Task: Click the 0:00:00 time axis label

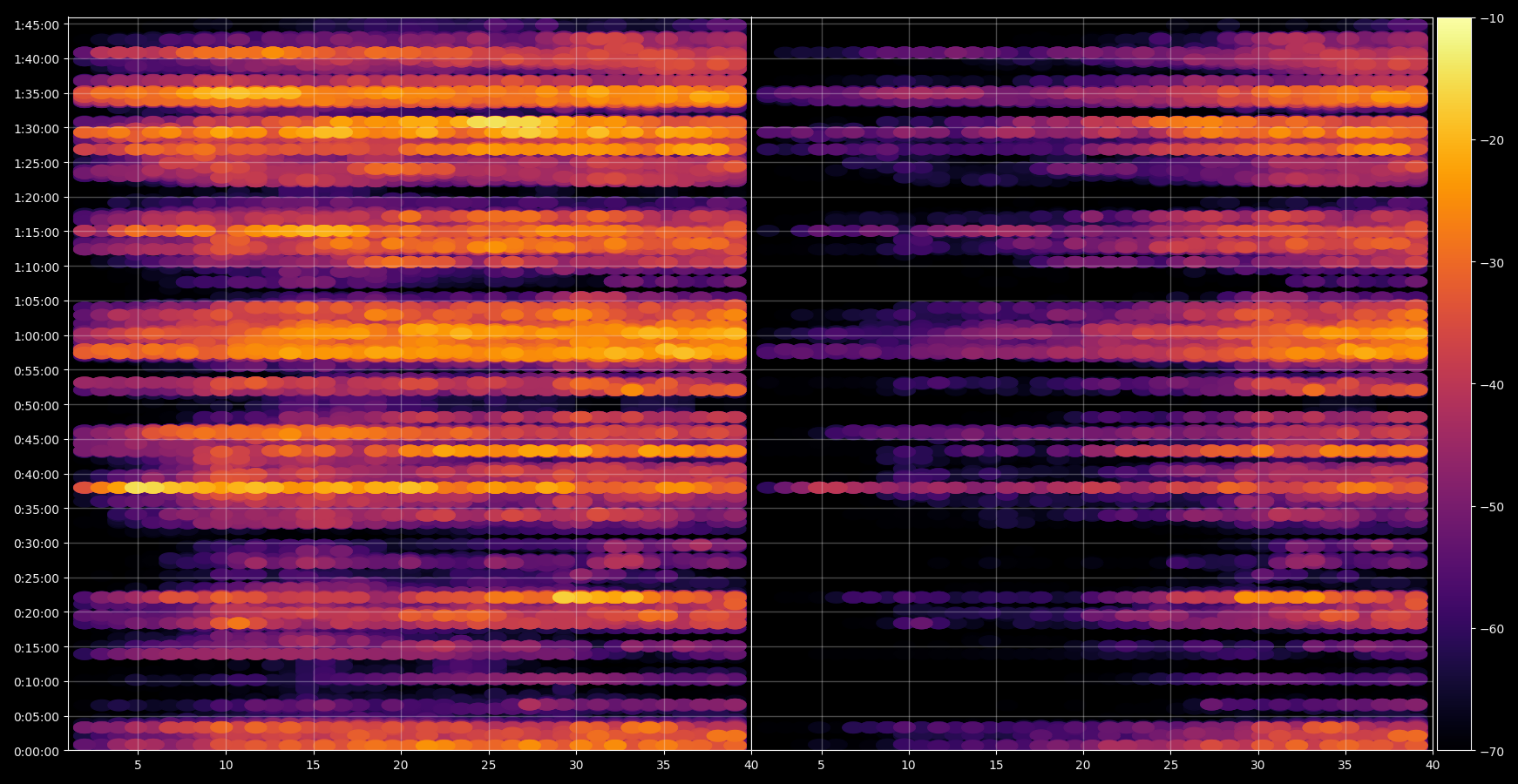Action: (37, 751)
